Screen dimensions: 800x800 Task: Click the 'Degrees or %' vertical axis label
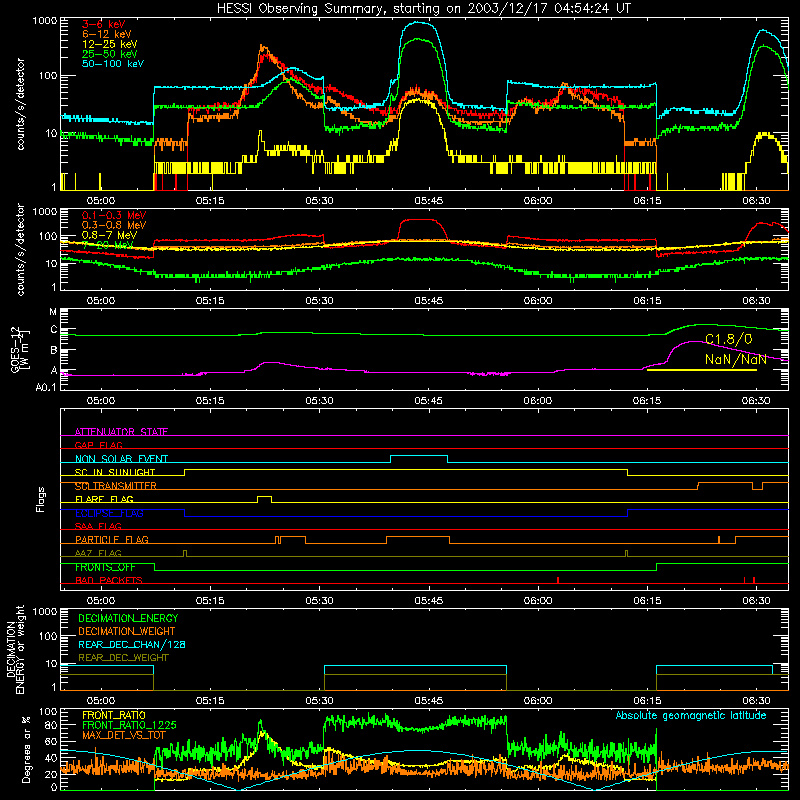pyautogui.click(x=26, y=750)
